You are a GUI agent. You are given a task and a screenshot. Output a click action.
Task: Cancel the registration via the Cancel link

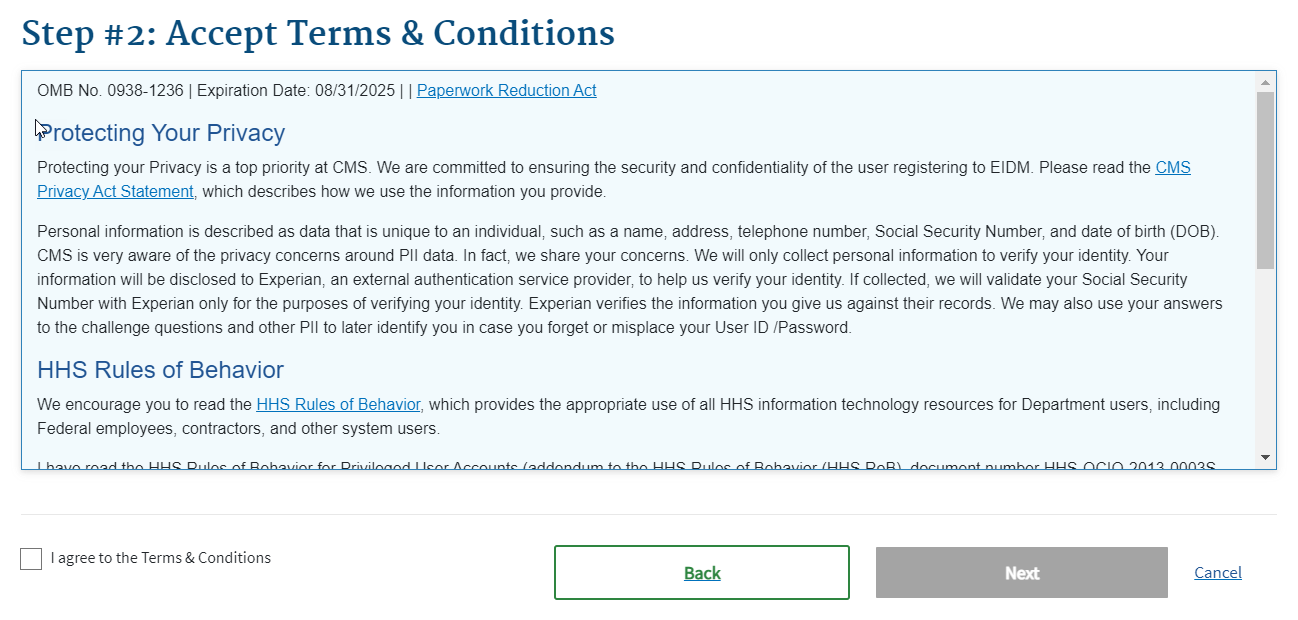click(x=1217, y=573)
